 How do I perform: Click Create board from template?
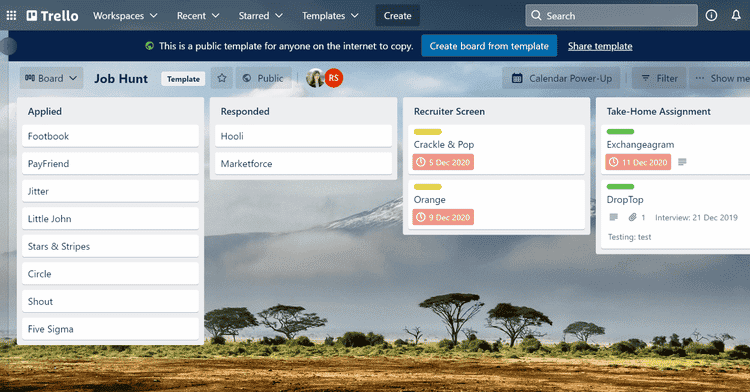pos(489,46)
